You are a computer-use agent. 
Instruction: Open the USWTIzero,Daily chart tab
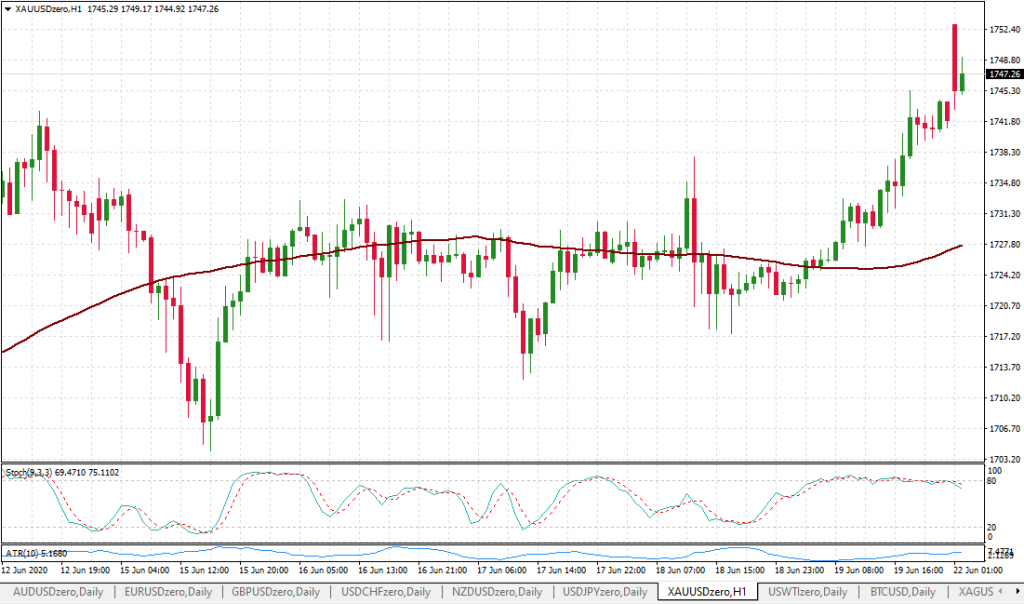click(x=808, y=592)
